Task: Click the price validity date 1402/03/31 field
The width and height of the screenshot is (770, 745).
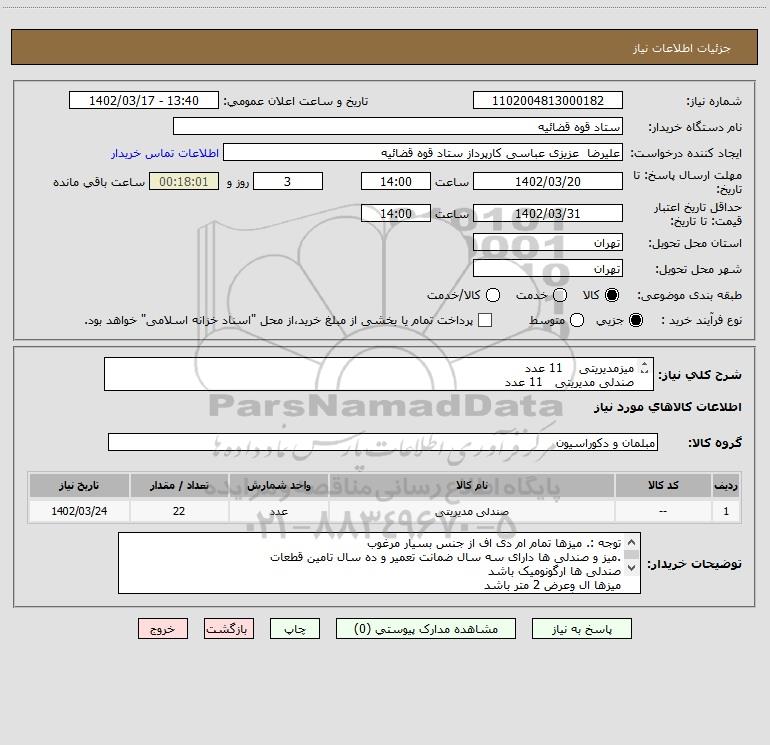Action: pos(548,214)
